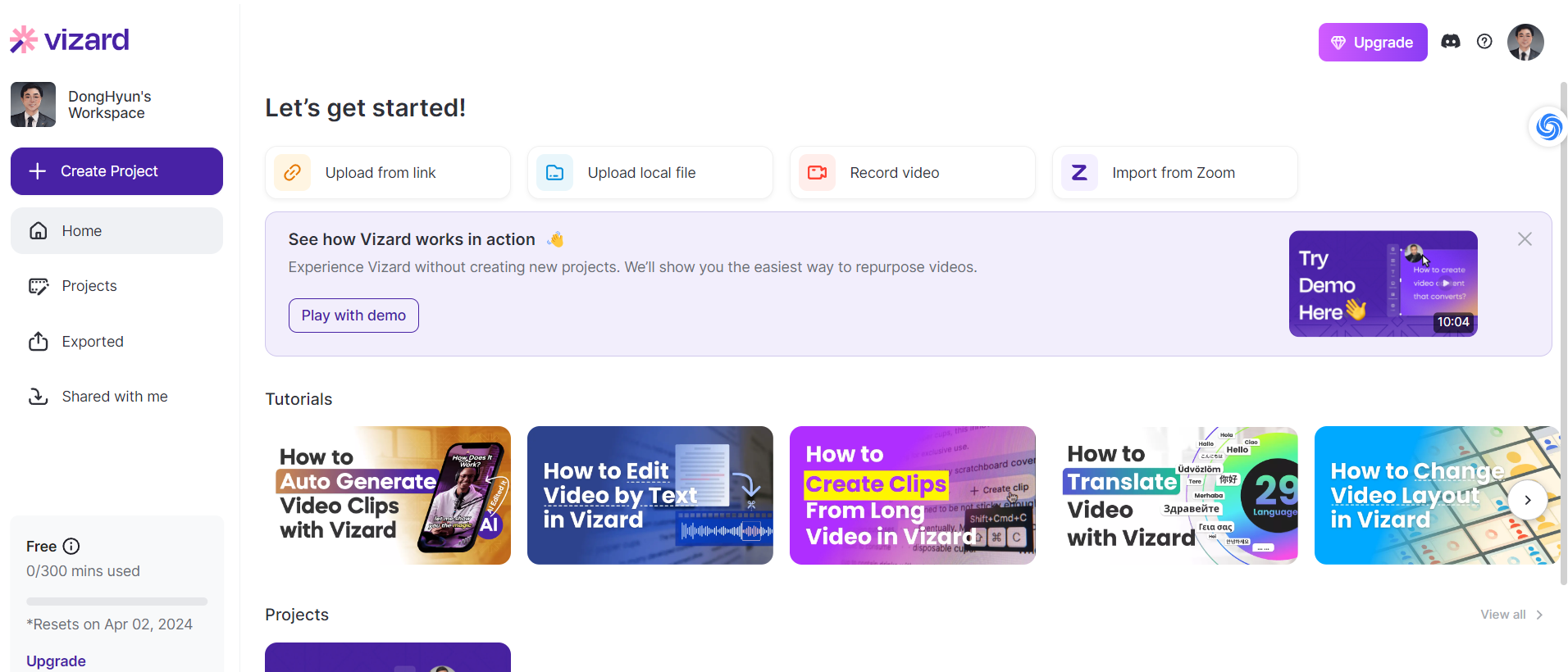Click the tutorials next arrow
This screenshot has height=672, width=1568.
[x=1527, y=500]
